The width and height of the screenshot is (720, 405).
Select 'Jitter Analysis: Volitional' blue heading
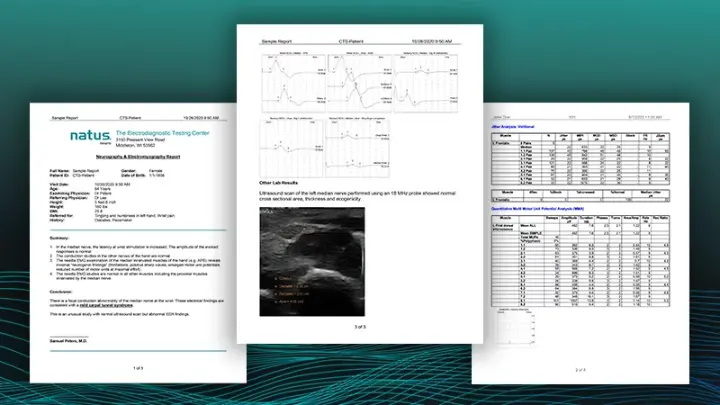(513, 126)
